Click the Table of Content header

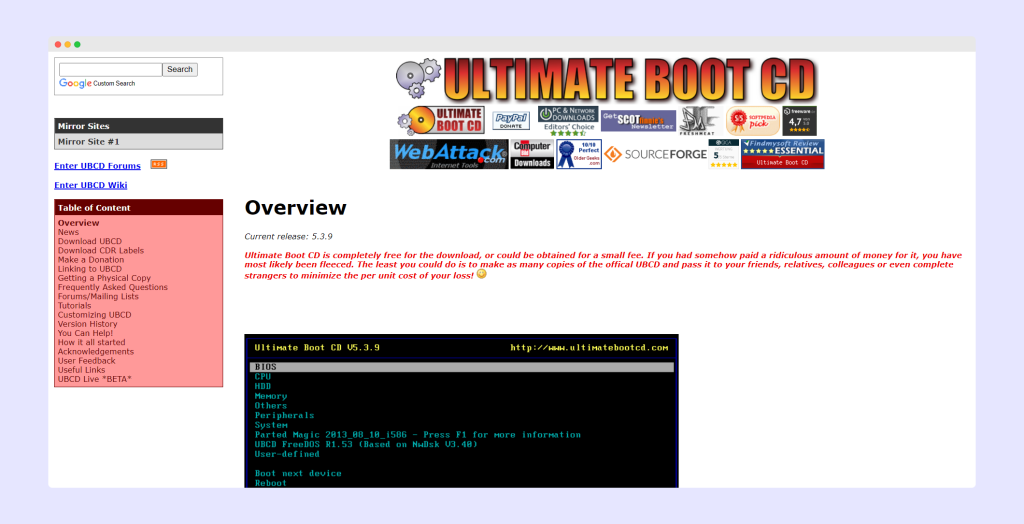pyautogui.click(x=138, y=208)
